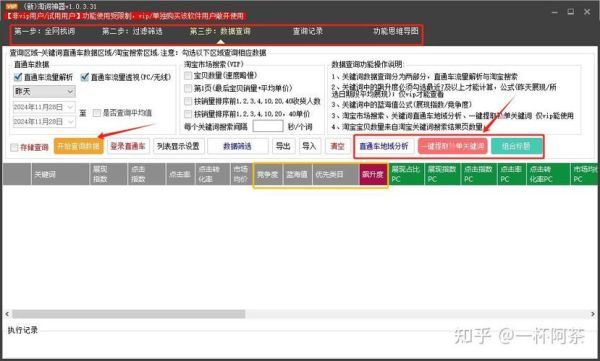Screen dimensions: 600x361
Task: Click the gray 点击指数 column header
Action: (147, 174)
